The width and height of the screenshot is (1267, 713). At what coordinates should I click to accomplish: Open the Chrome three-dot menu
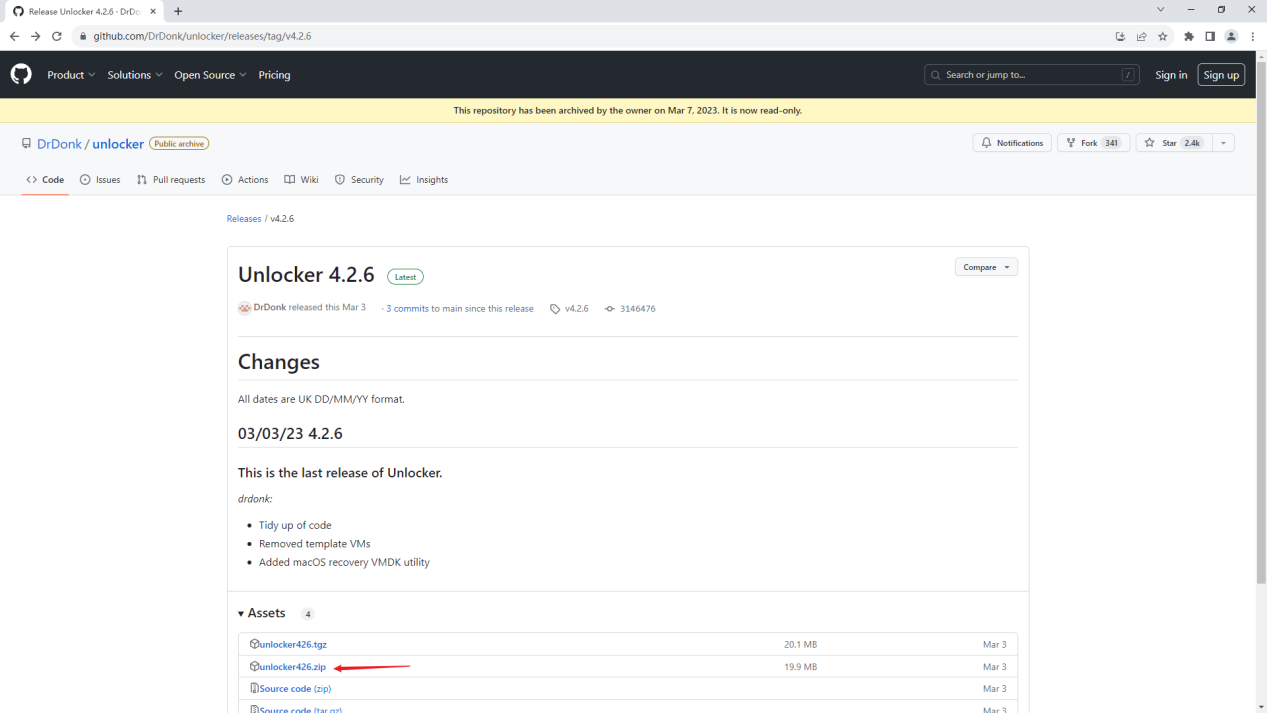(x=1253, y=36)
